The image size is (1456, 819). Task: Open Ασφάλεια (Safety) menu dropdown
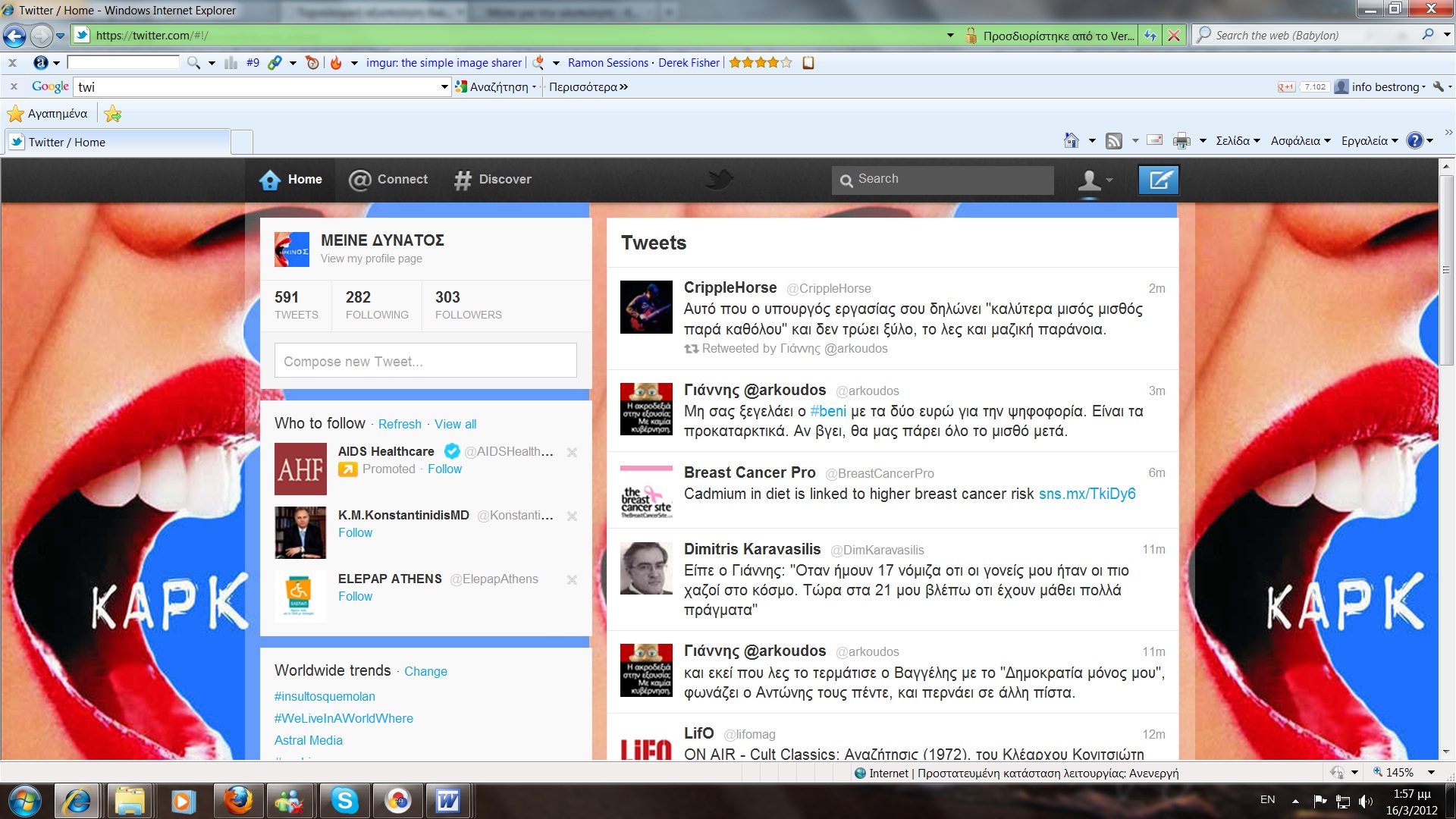(1301, 140)
